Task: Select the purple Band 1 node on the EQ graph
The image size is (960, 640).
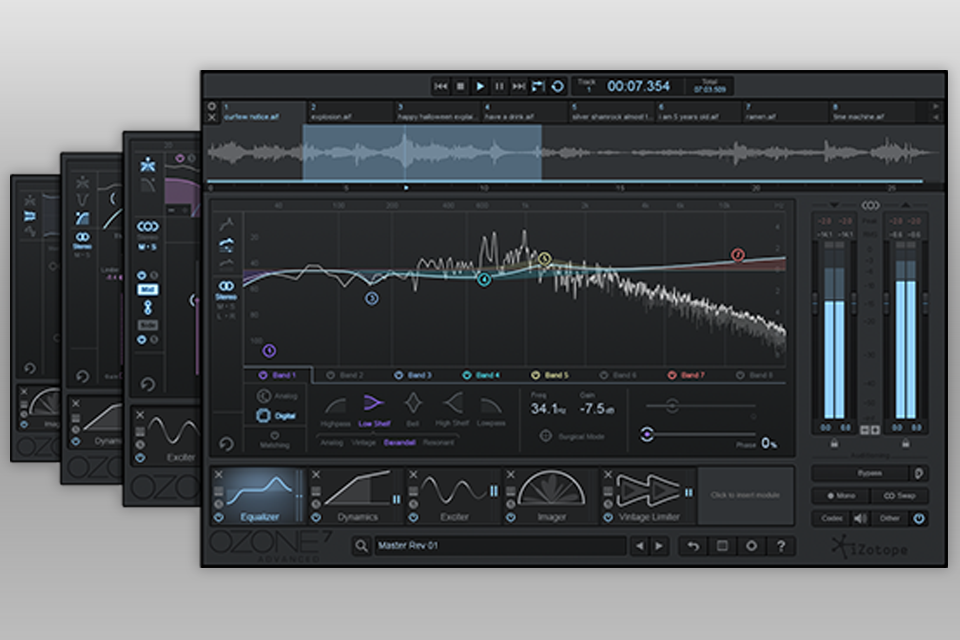Action: [x=269, y=351]
